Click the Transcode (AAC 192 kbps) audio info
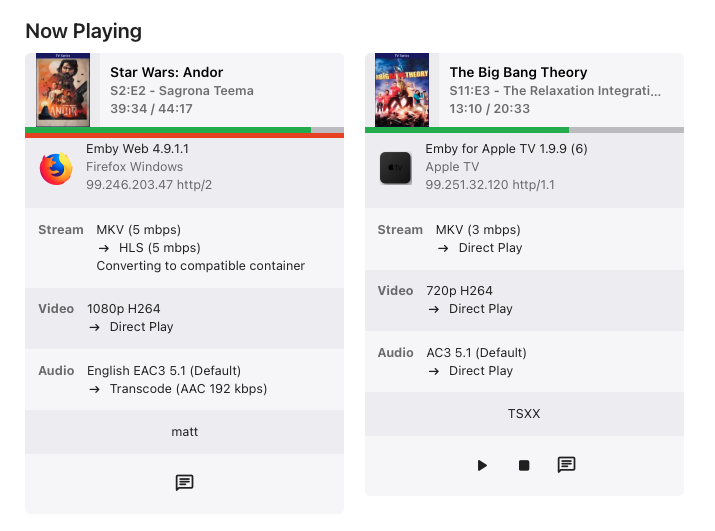The image size is (715, 531). click(x=188, y=389)
